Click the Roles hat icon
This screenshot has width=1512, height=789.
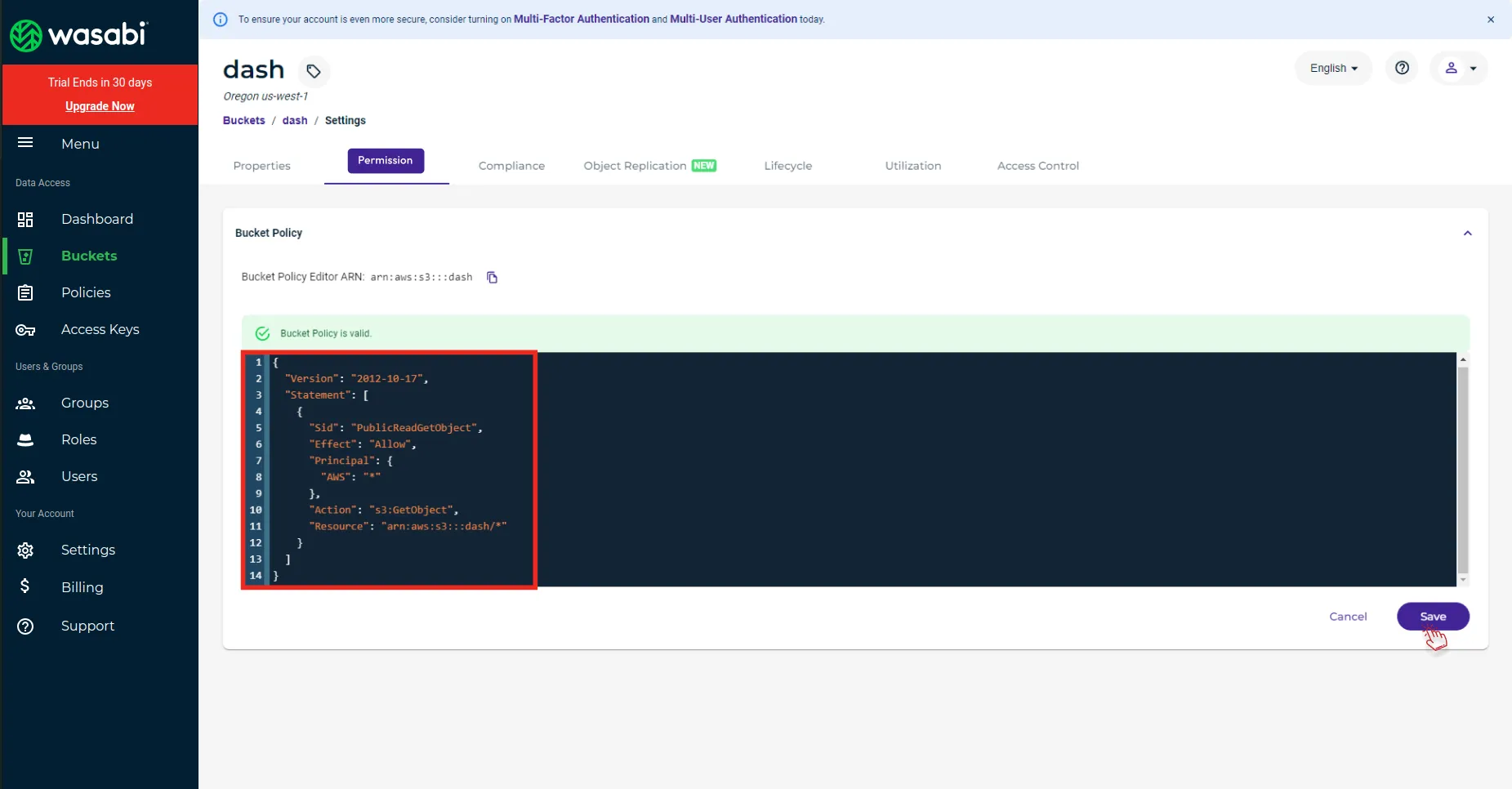pyautogui.click(x=25, y=440)
